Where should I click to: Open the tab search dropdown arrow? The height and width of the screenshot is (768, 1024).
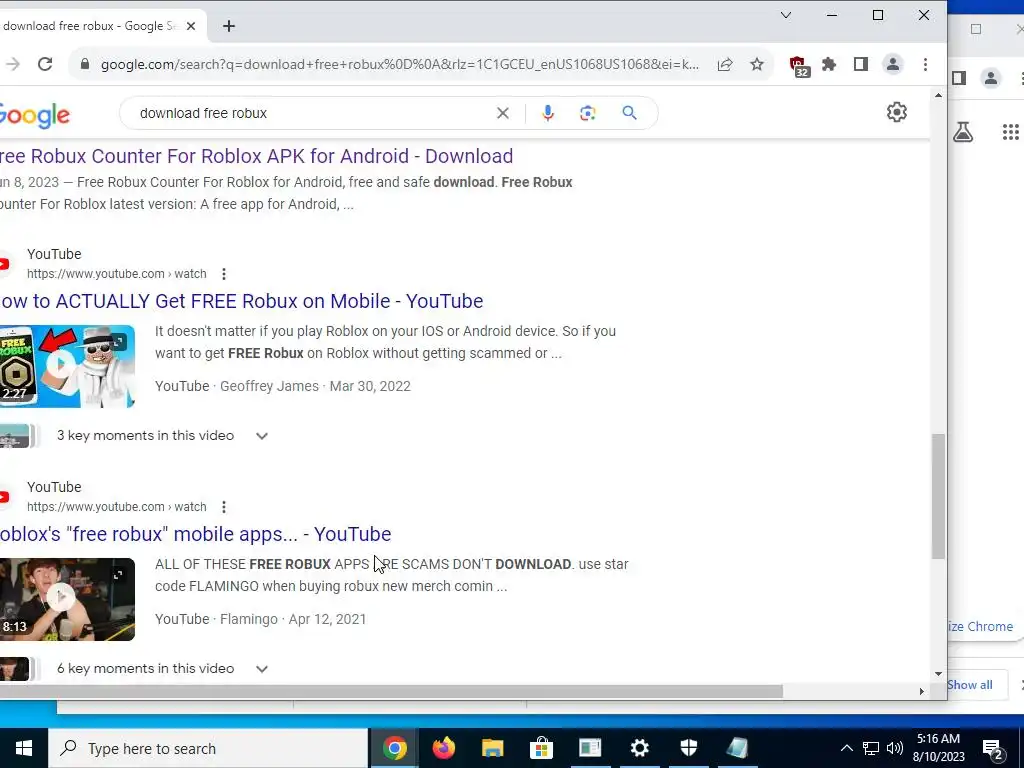point(786,15)
